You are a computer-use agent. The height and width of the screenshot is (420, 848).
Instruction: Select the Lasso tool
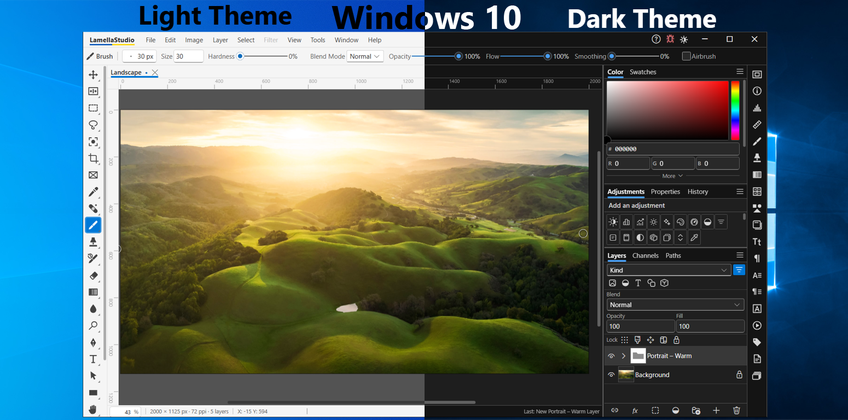[x=93, y=125]
